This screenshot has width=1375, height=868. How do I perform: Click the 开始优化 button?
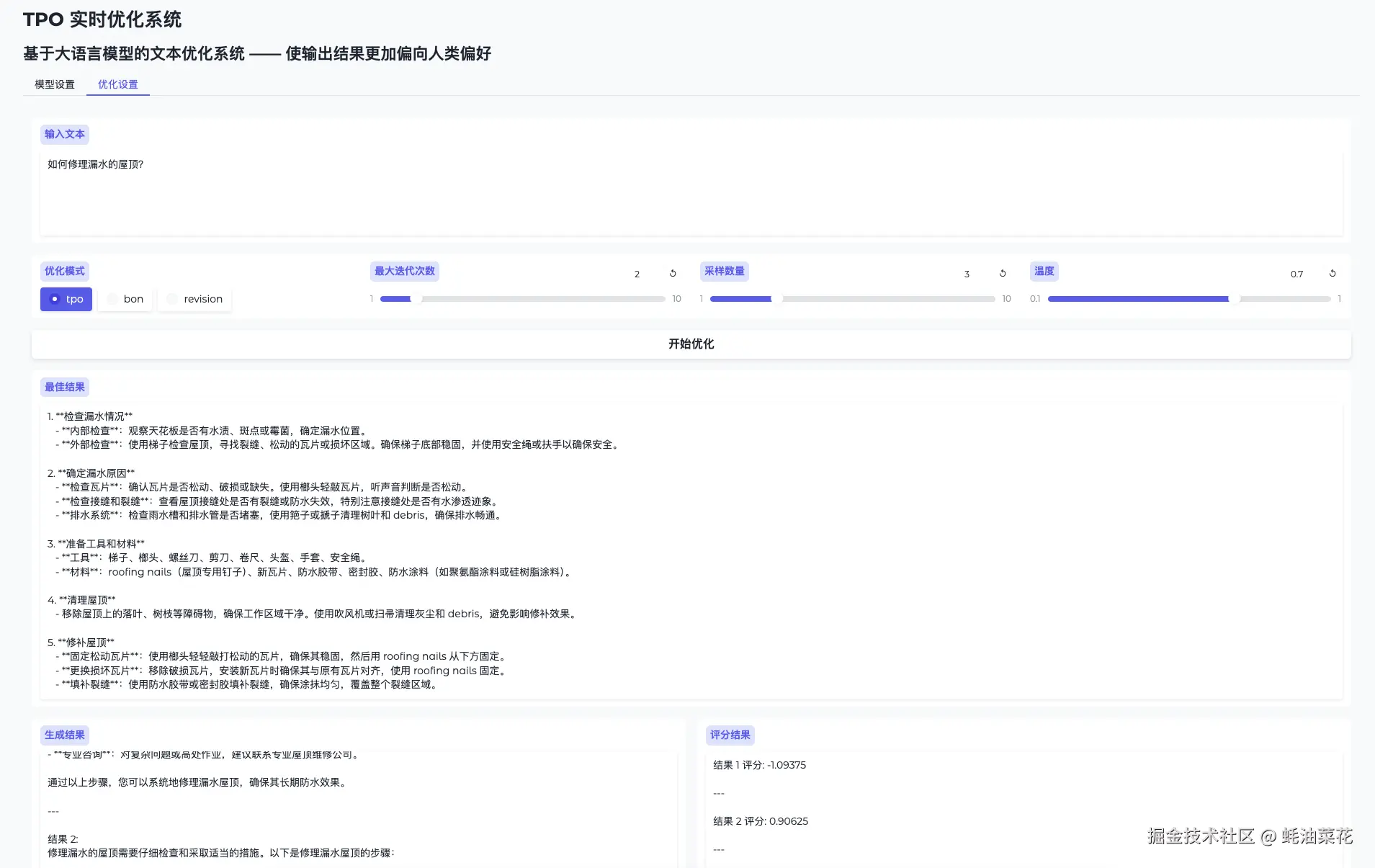click(x=691, y=344)
